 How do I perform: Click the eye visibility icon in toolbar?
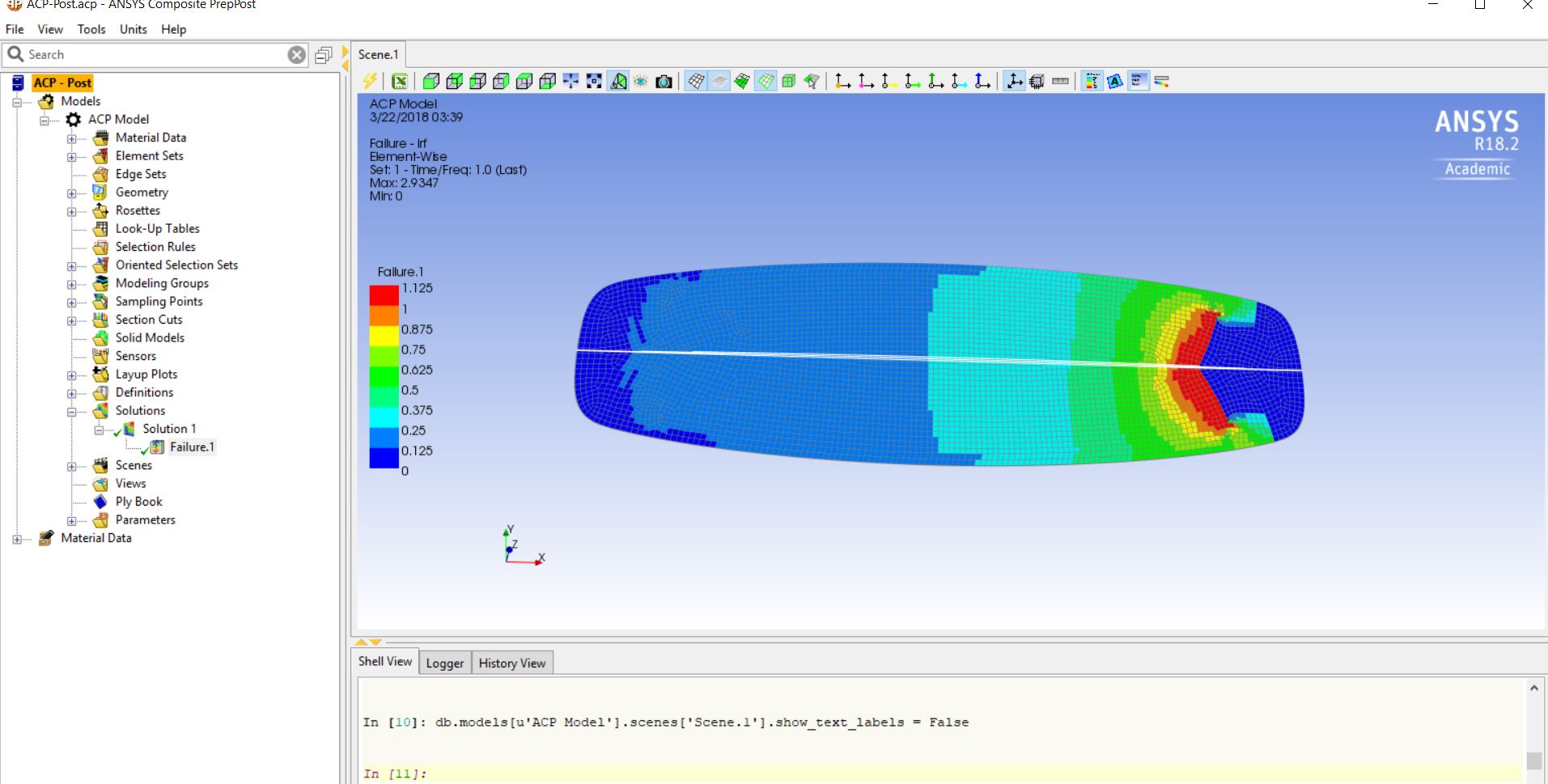[x=639, y=80]
